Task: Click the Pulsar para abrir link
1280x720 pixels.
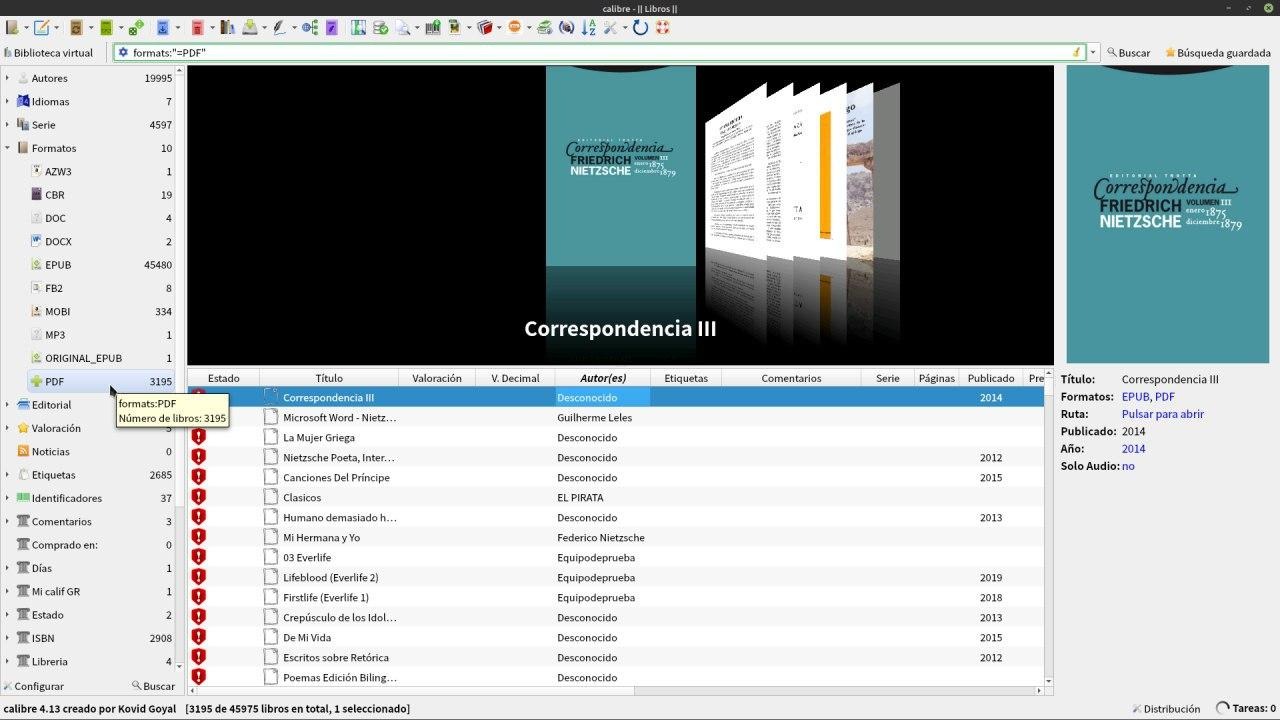Action: [x=1163, y=414]
